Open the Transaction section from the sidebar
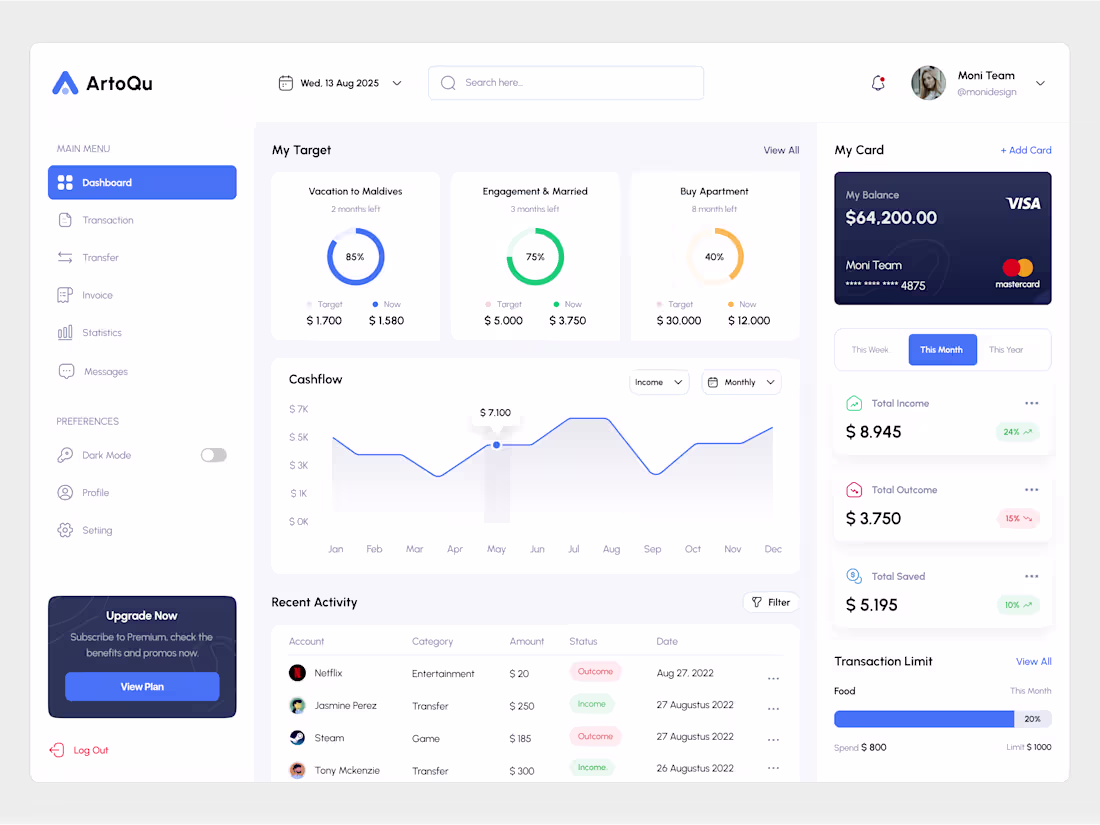This screenshot has width=1100, height=825. 108,219
